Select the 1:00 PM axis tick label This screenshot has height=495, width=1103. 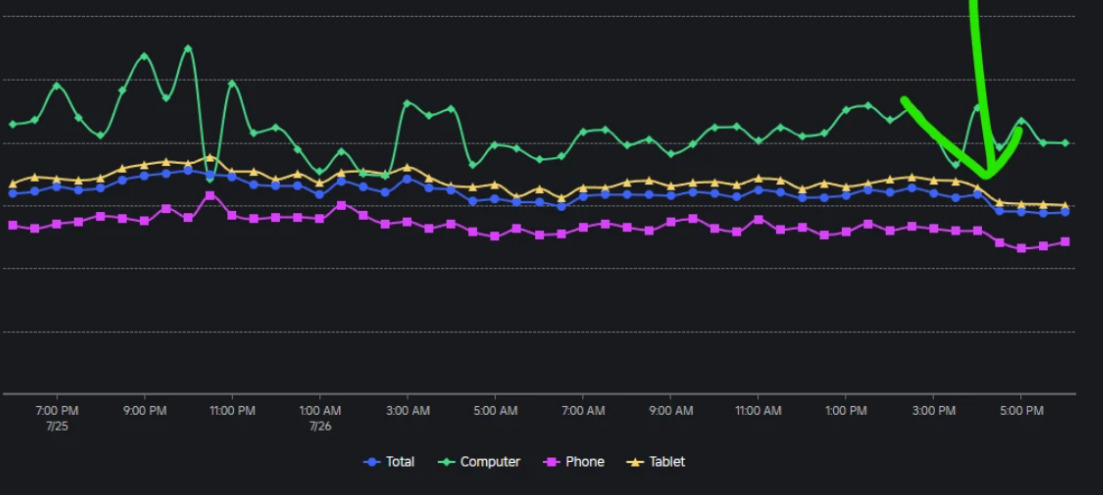pos(846,410)
